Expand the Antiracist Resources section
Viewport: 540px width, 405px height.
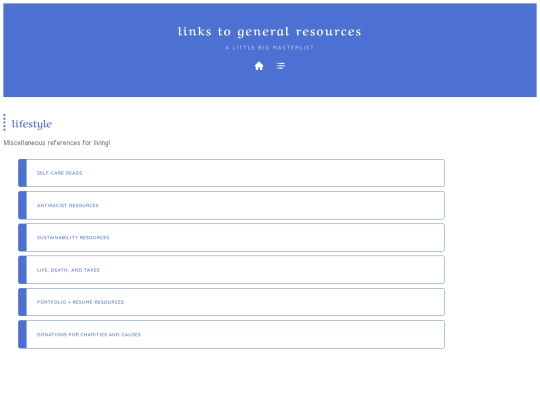[x=231, y=205]
